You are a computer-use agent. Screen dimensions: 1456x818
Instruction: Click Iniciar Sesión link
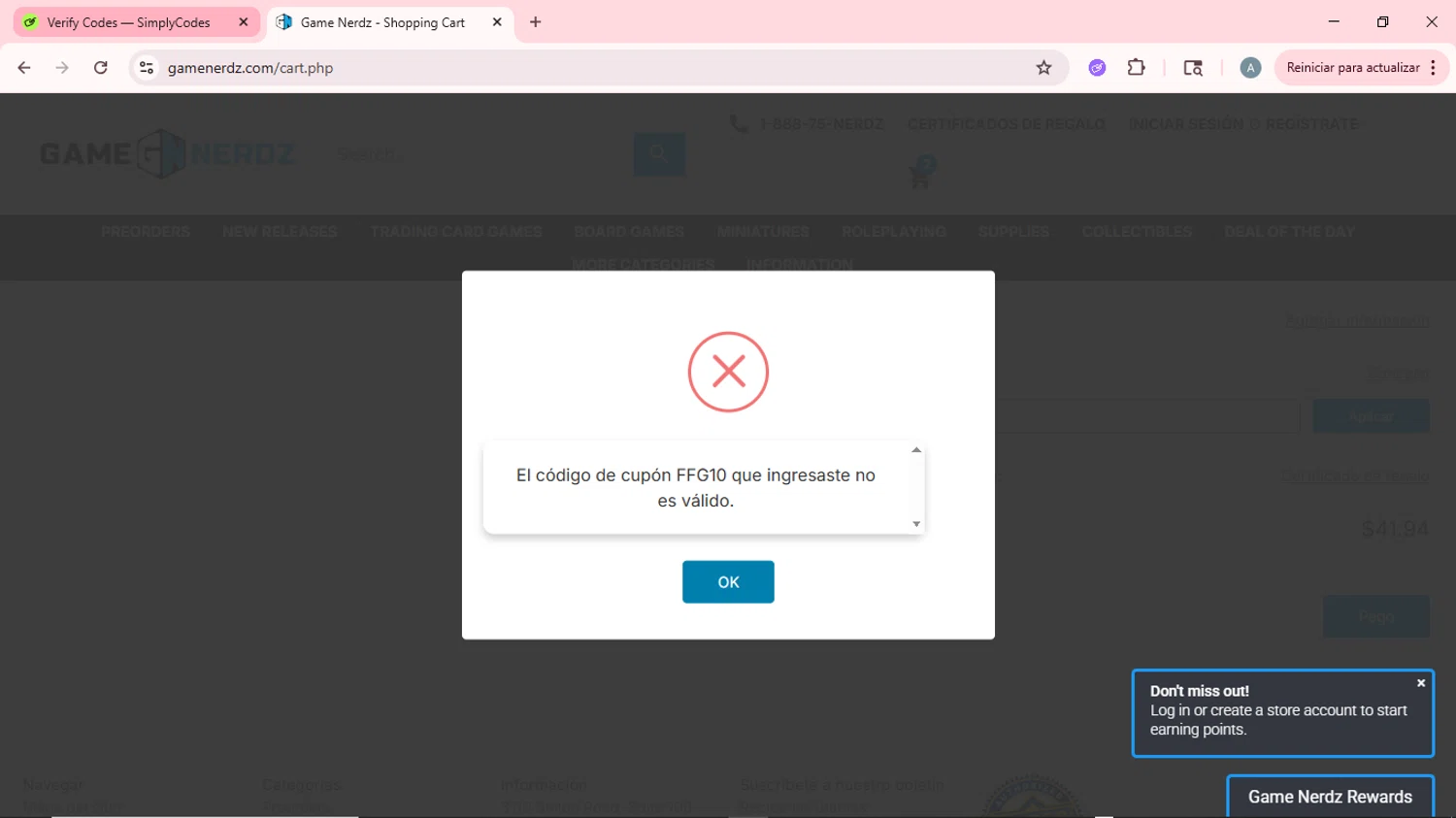(1185, 124)
